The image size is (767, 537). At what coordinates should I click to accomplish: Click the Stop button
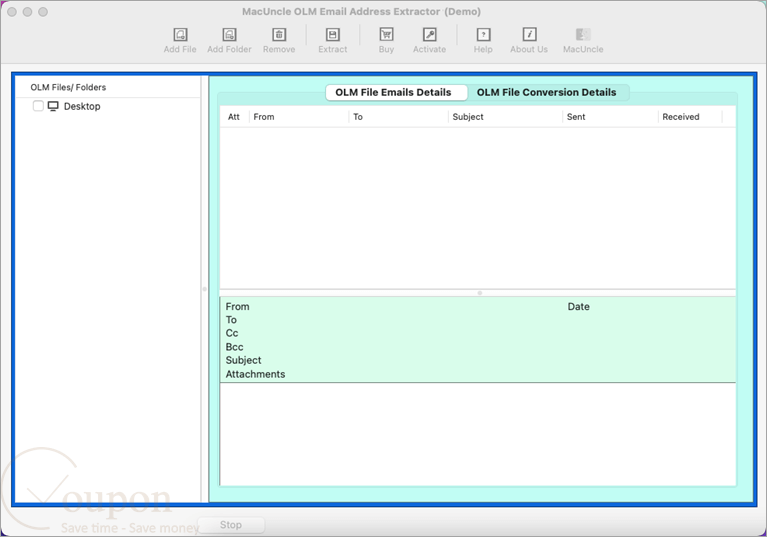(x=231, y=525)
